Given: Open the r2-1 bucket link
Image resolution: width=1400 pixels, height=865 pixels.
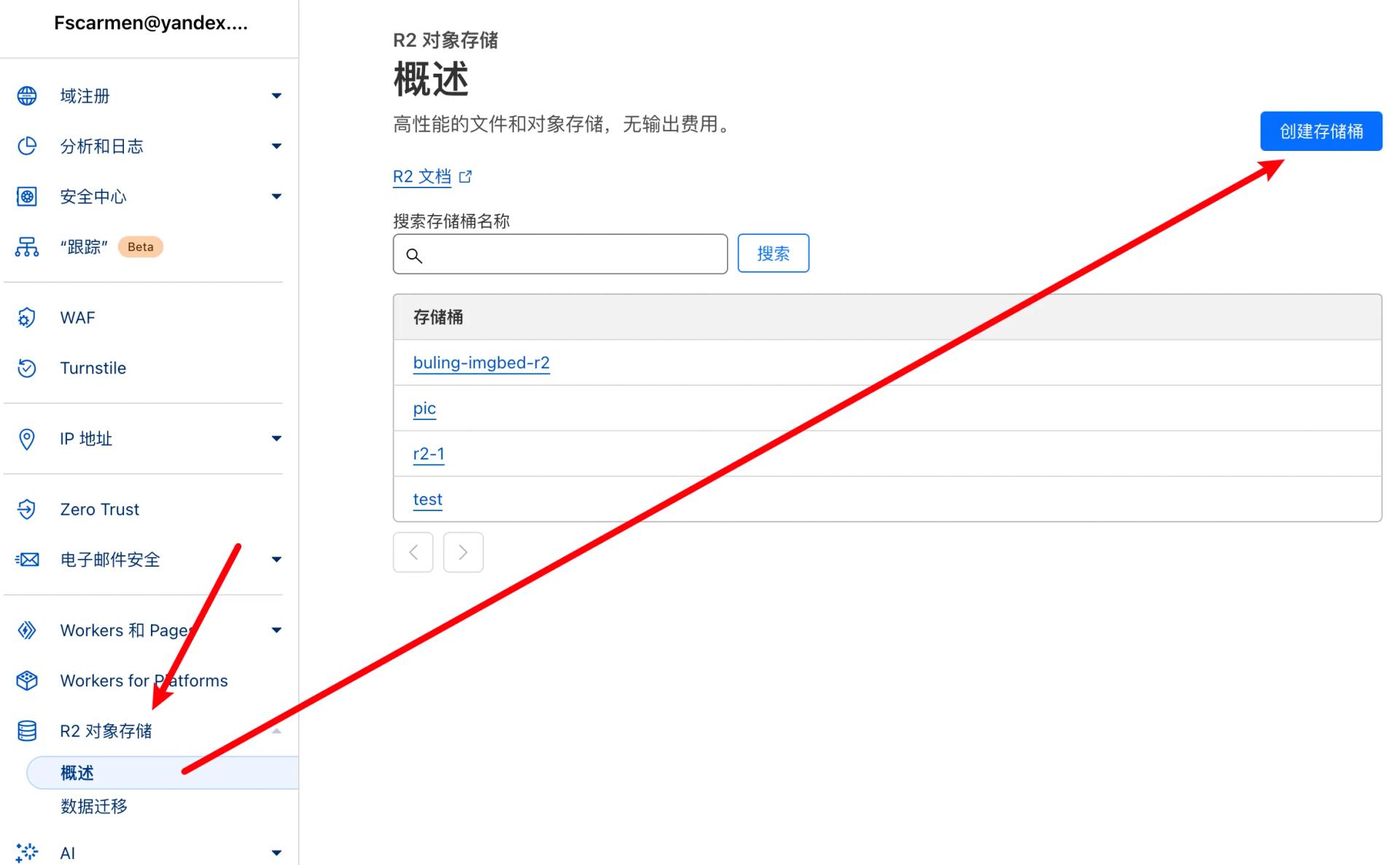Looking at the screenshot, I should pos(429,454).
